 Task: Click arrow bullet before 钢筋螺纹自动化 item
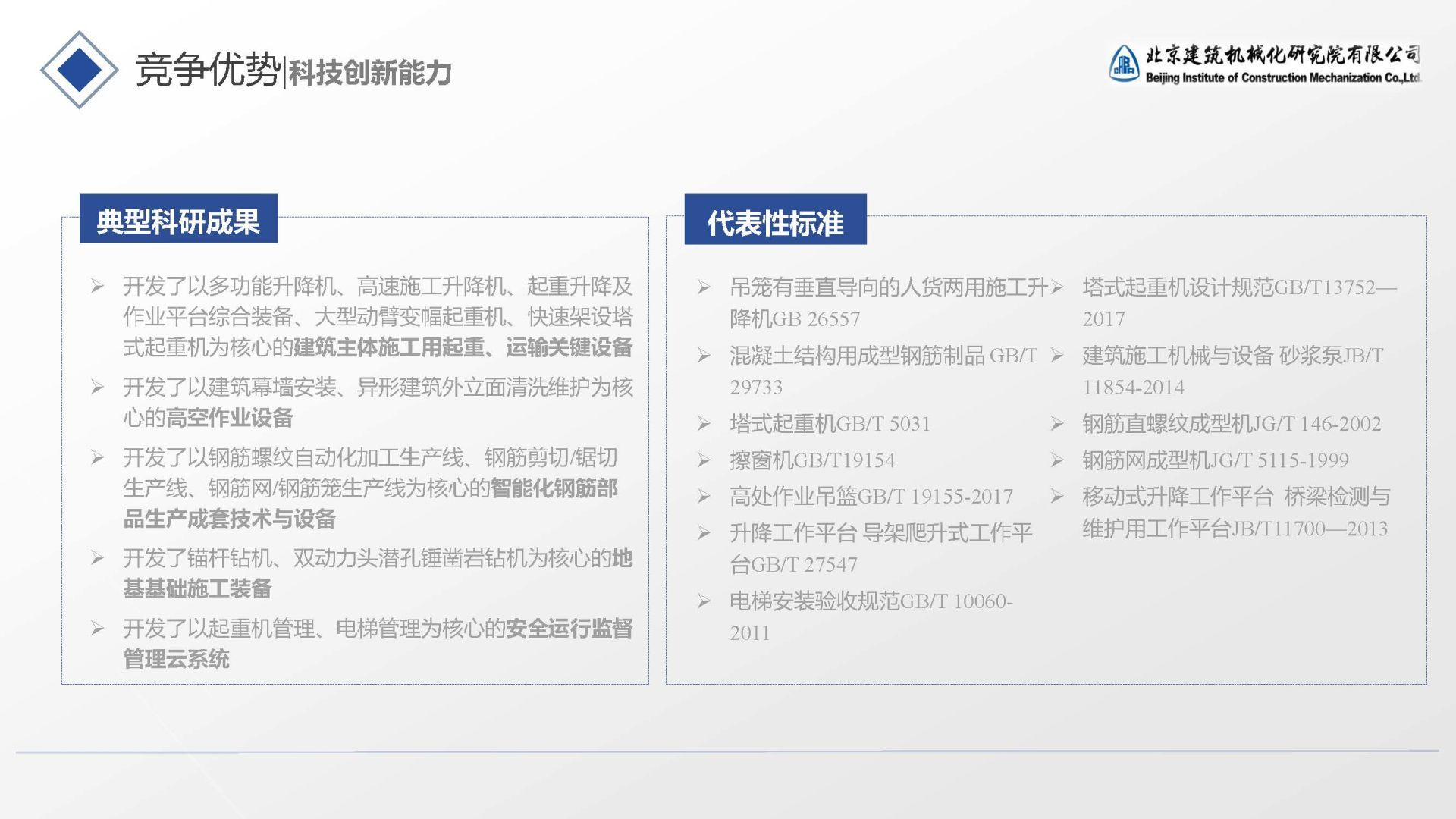pyautogui.click(x=98, y=457)
